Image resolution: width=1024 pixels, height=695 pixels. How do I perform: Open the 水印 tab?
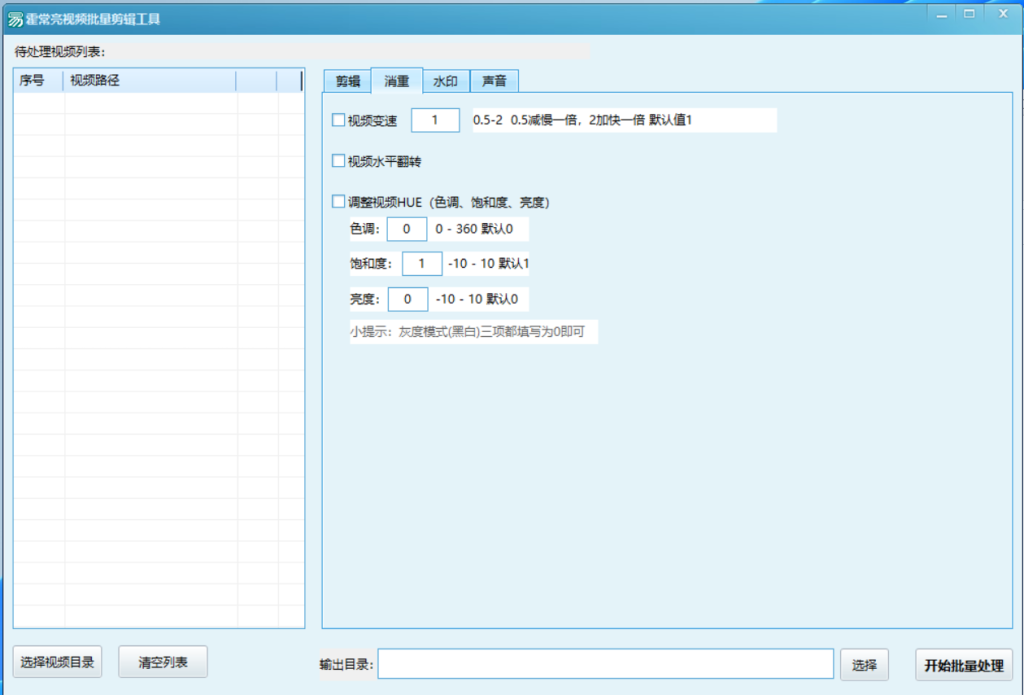445,81
